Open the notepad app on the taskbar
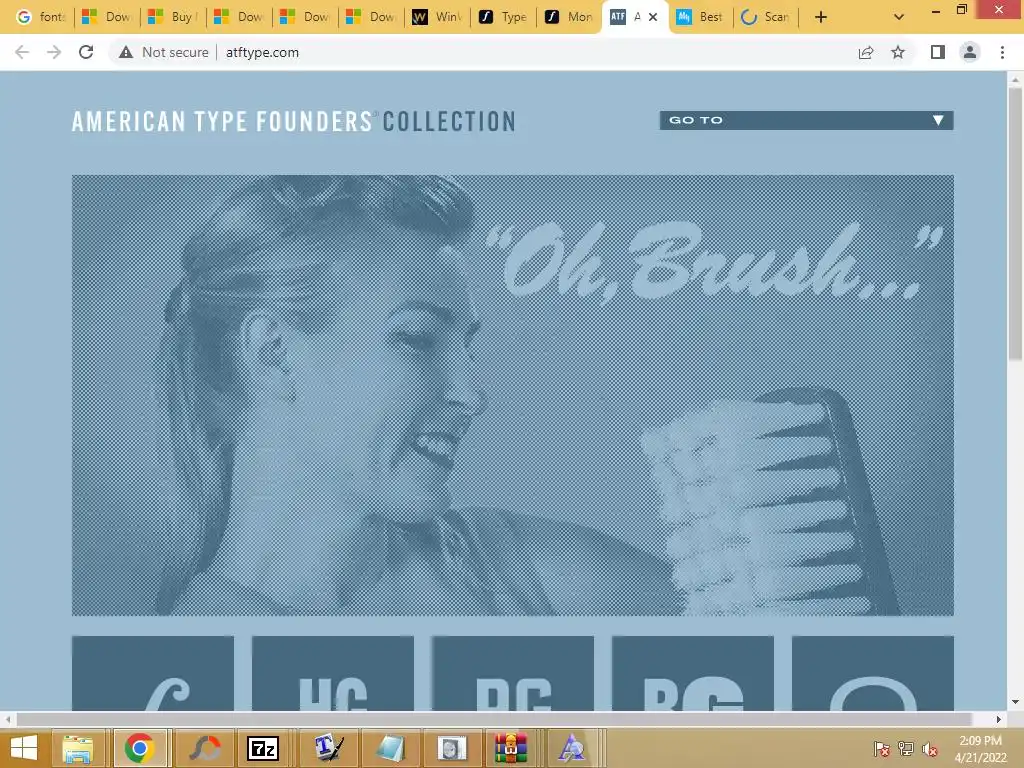Viewport: 1024px width, 768px height. click(391, 748)
